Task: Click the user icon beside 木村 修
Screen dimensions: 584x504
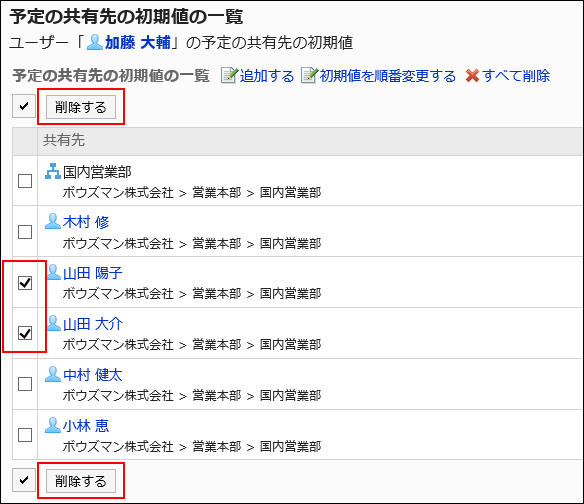Action: 53,221
